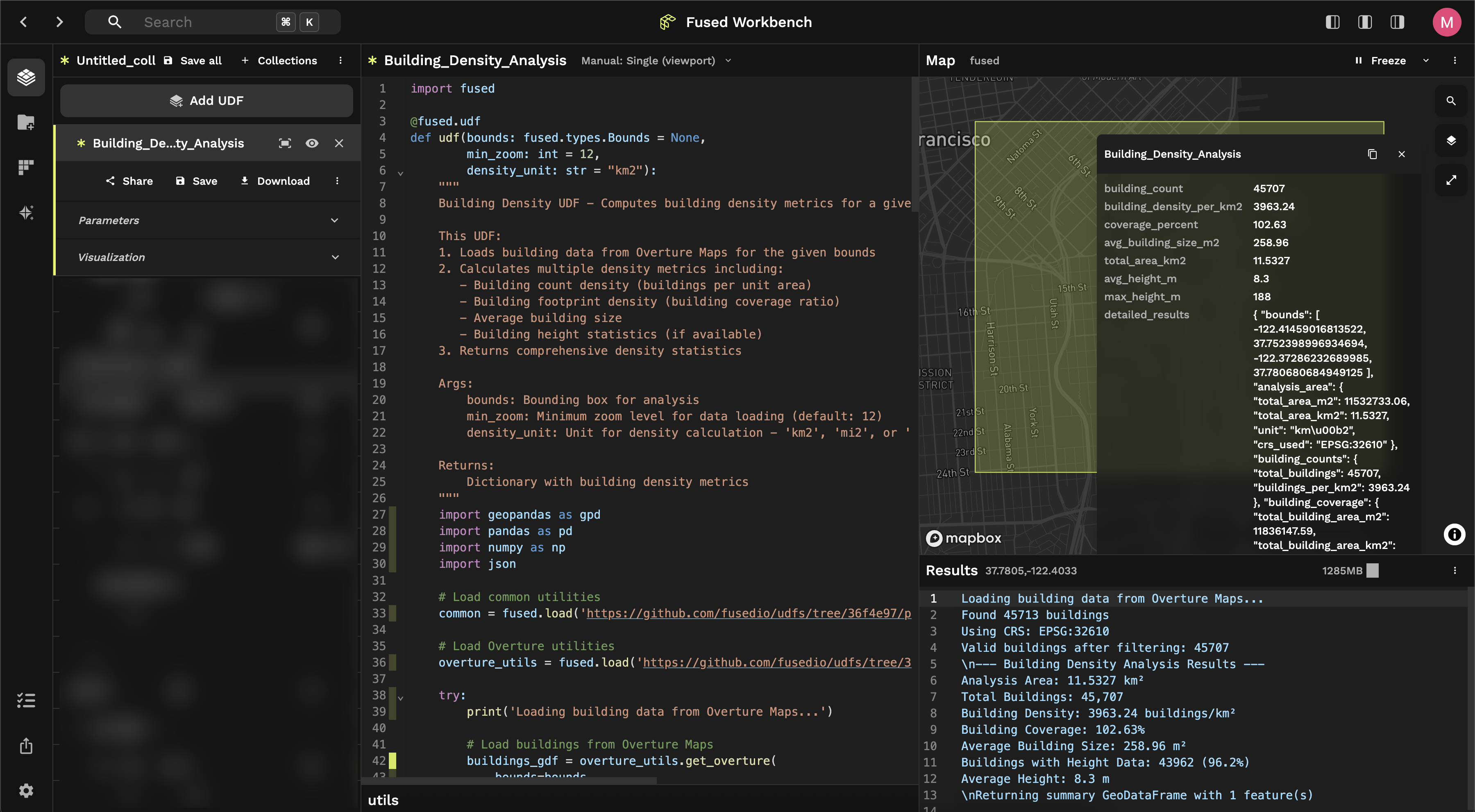Image resolution: width=1475 pixels, height=812 pixels.
Task: Zoom to Building_Density_Analysis layer extent
Action: click(x=285, y=143)
